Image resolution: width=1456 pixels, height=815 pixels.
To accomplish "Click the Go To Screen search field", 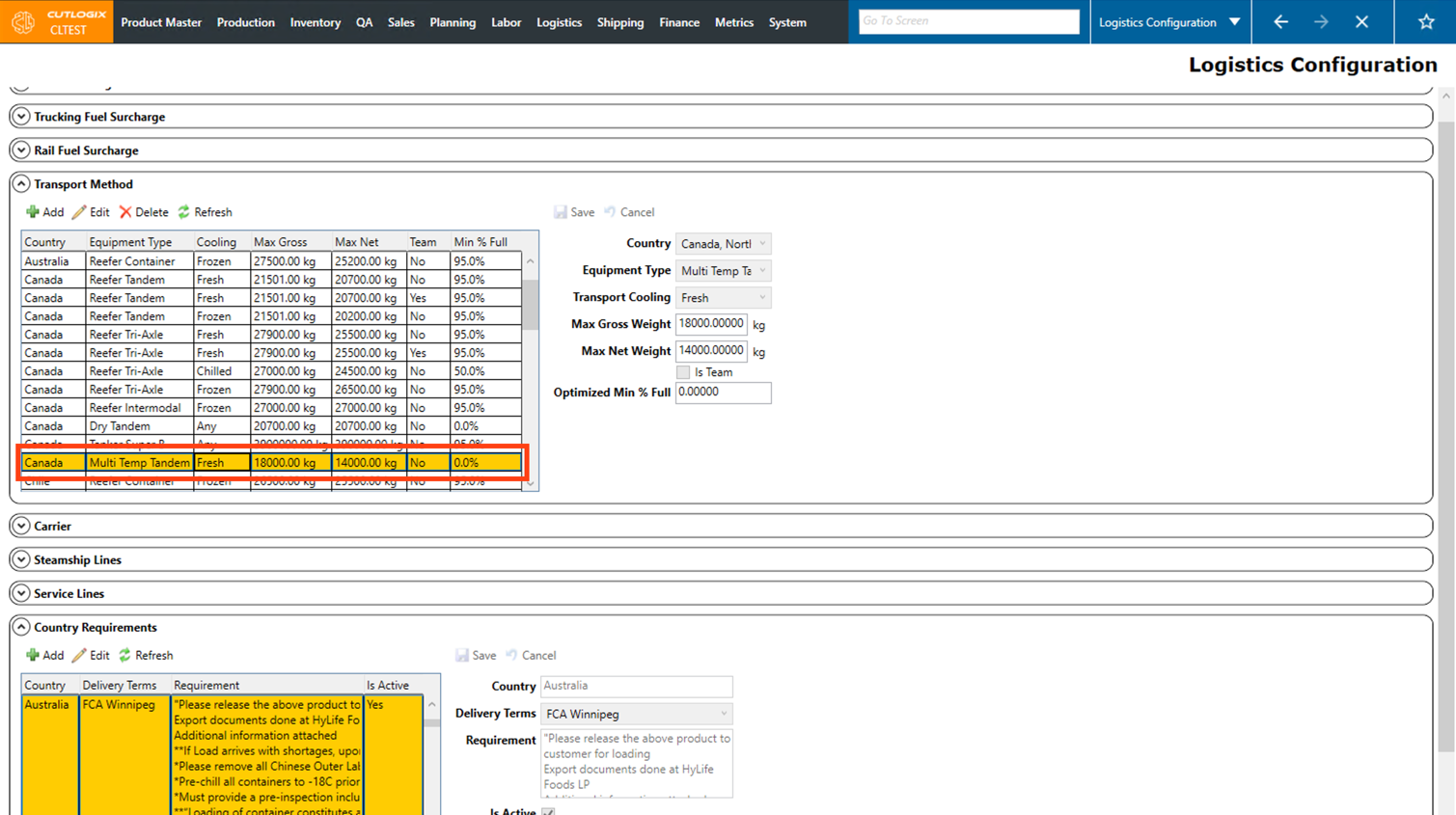I will click(x=968, y=21).
